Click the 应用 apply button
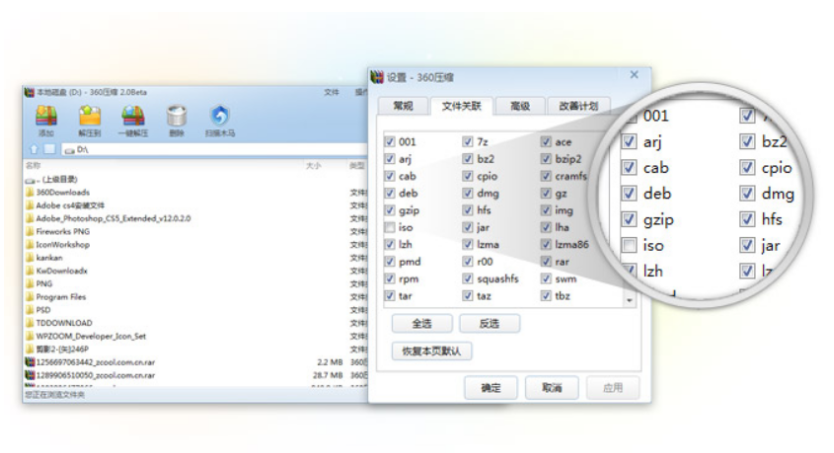Viewport: 834px width, 453px height. (x=613, y=388)
